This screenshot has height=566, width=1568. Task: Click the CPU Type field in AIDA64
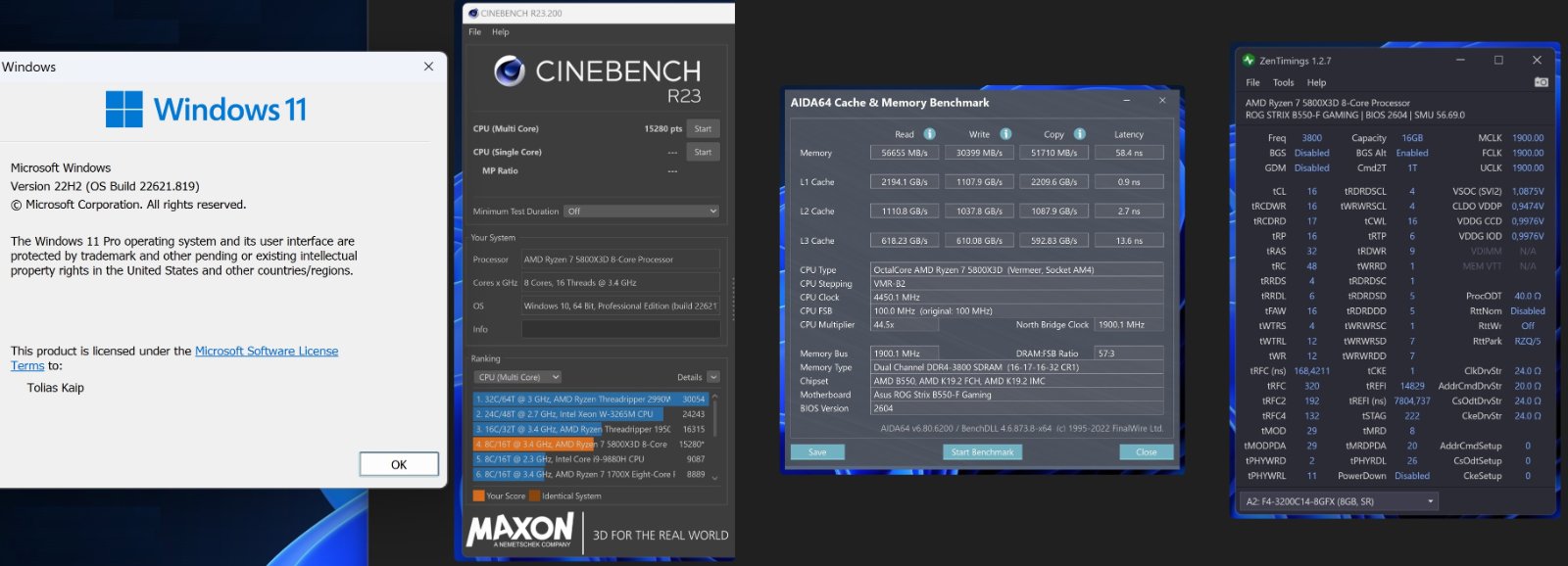pos(1017,270)
